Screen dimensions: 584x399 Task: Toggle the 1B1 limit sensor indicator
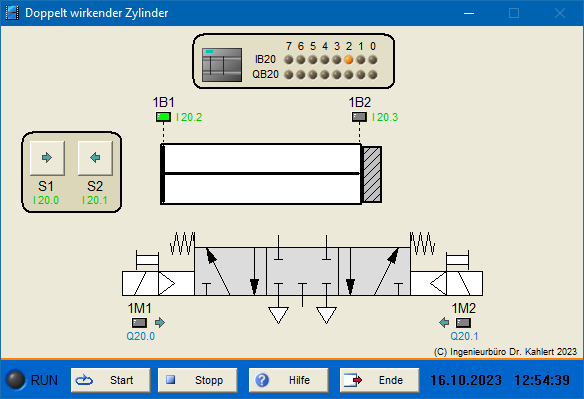coord(163,117)
